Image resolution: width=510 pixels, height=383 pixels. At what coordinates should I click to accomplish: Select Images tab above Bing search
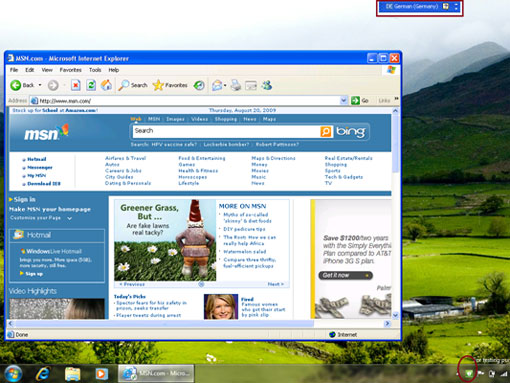click(x=175, y=119)
